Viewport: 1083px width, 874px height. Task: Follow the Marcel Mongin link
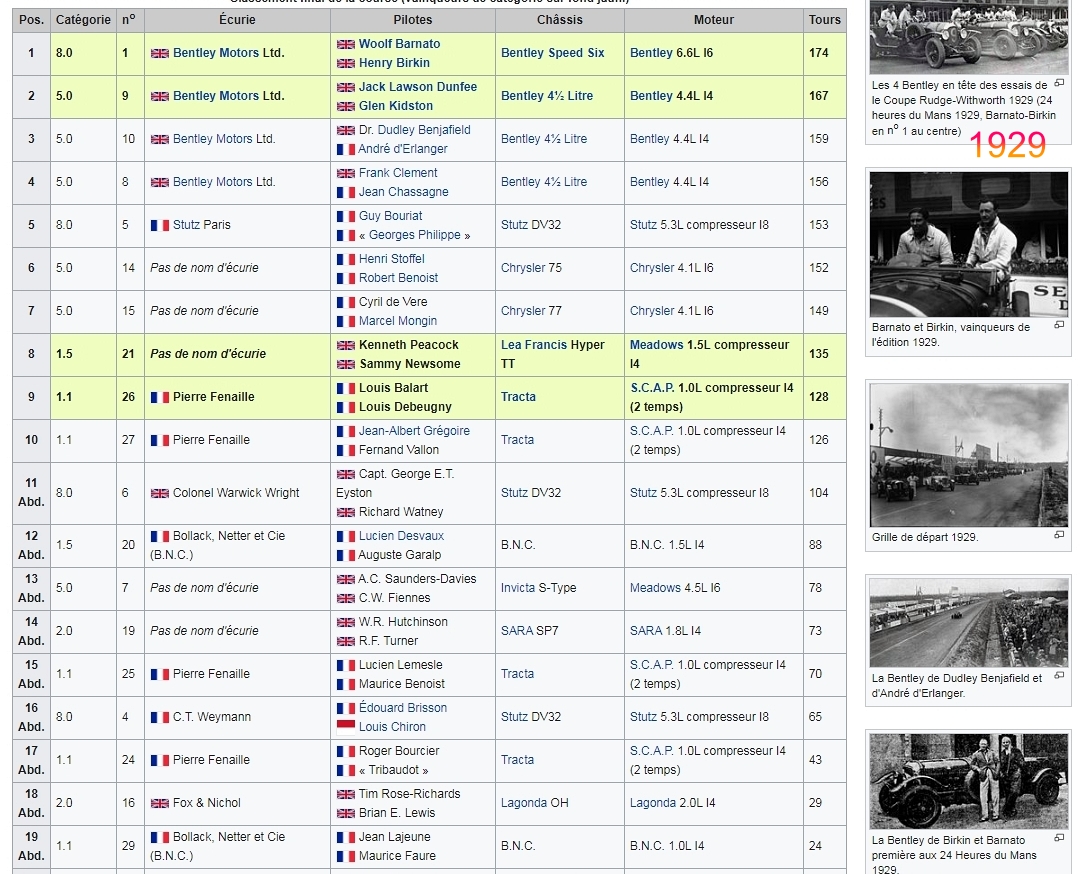(x=398, y=321)
